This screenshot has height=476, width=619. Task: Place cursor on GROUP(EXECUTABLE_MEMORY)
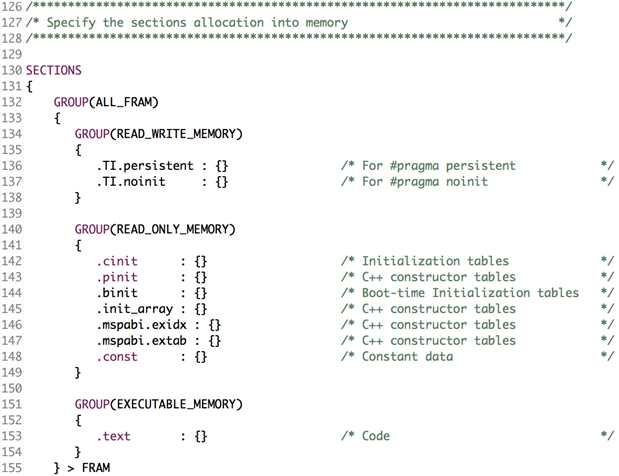click(x=158, y=404)
